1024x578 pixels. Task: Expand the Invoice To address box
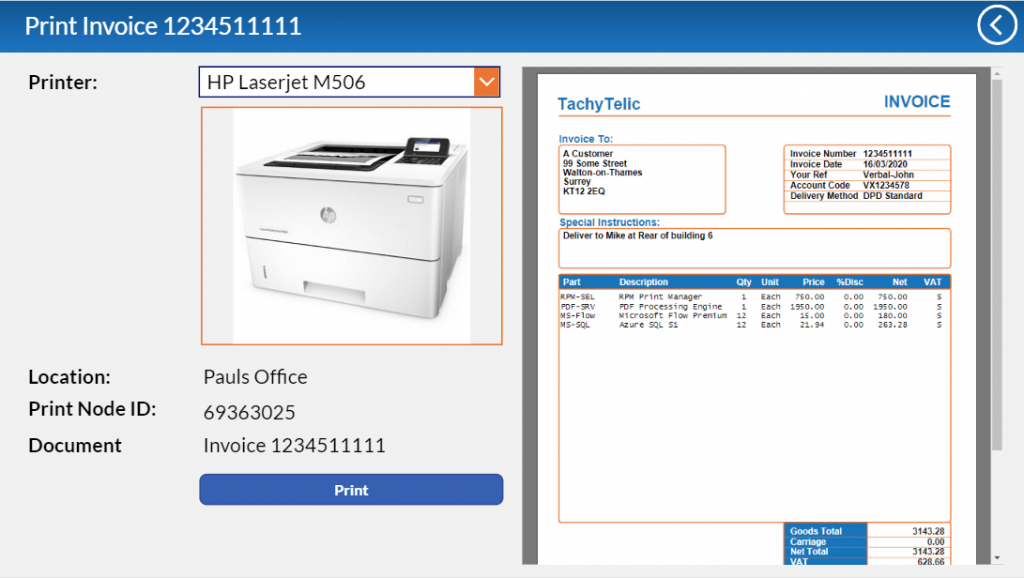tap(641, 178)
